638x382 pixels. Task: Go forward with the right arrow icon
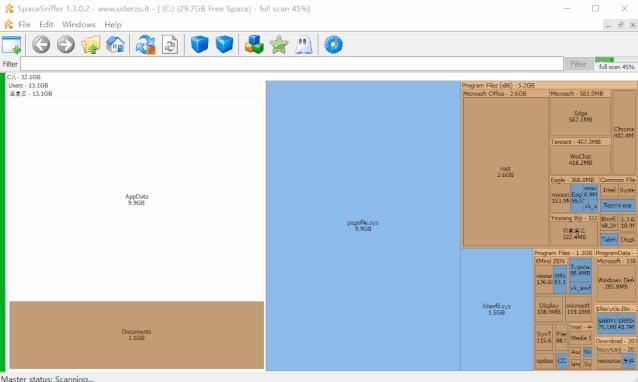click(x=66, y=44)
